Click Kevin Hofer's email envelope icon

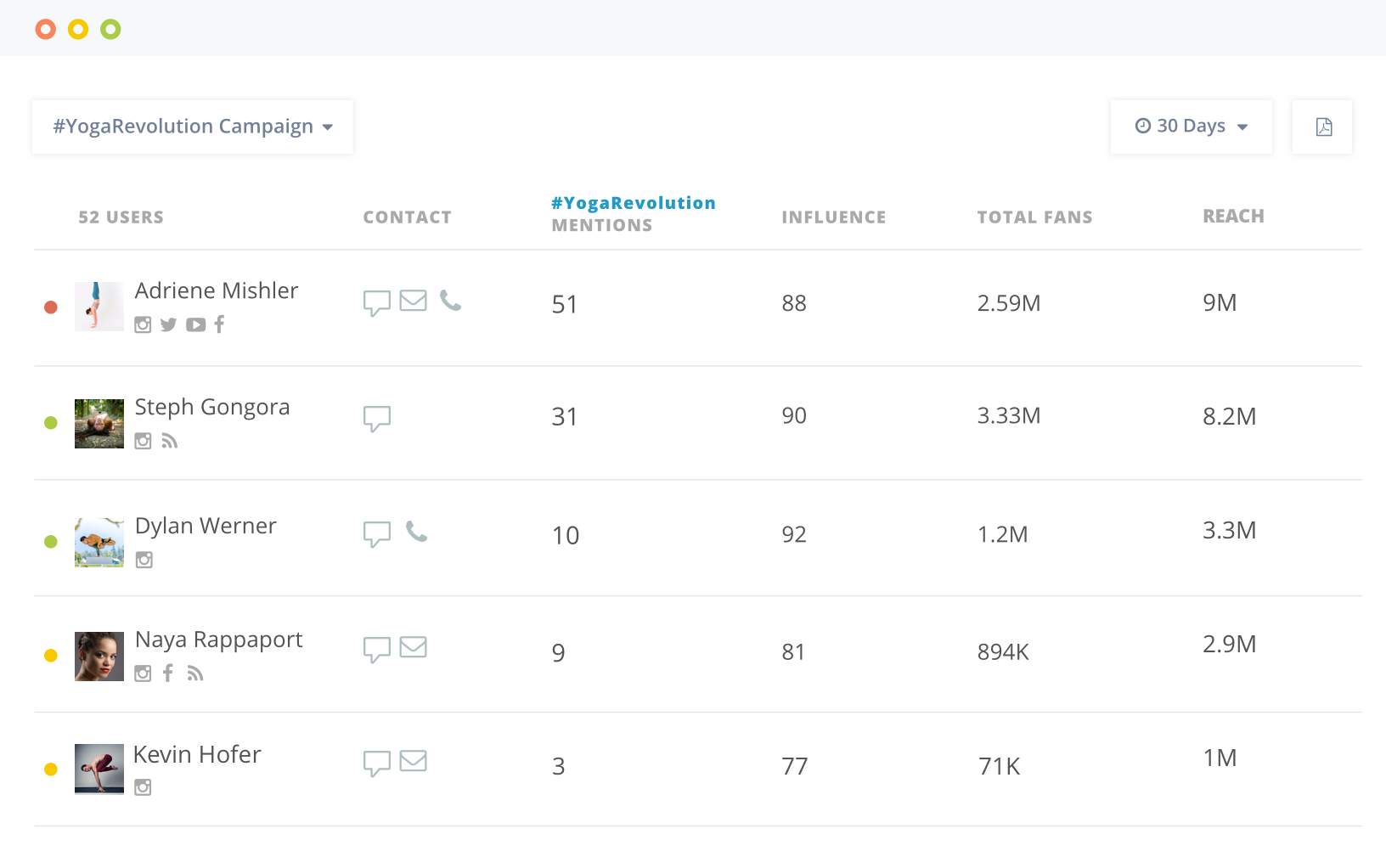click(413, 761)
